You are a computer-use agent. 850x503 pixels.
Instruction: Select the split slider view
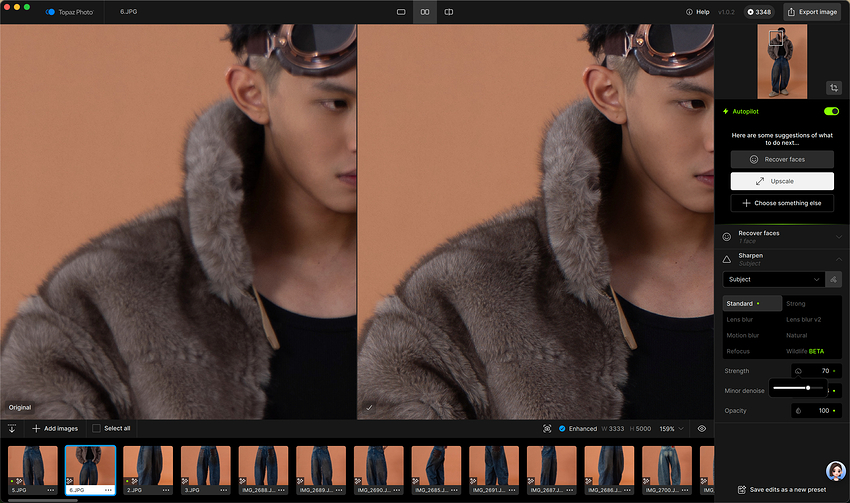click(x=449, y=12)
